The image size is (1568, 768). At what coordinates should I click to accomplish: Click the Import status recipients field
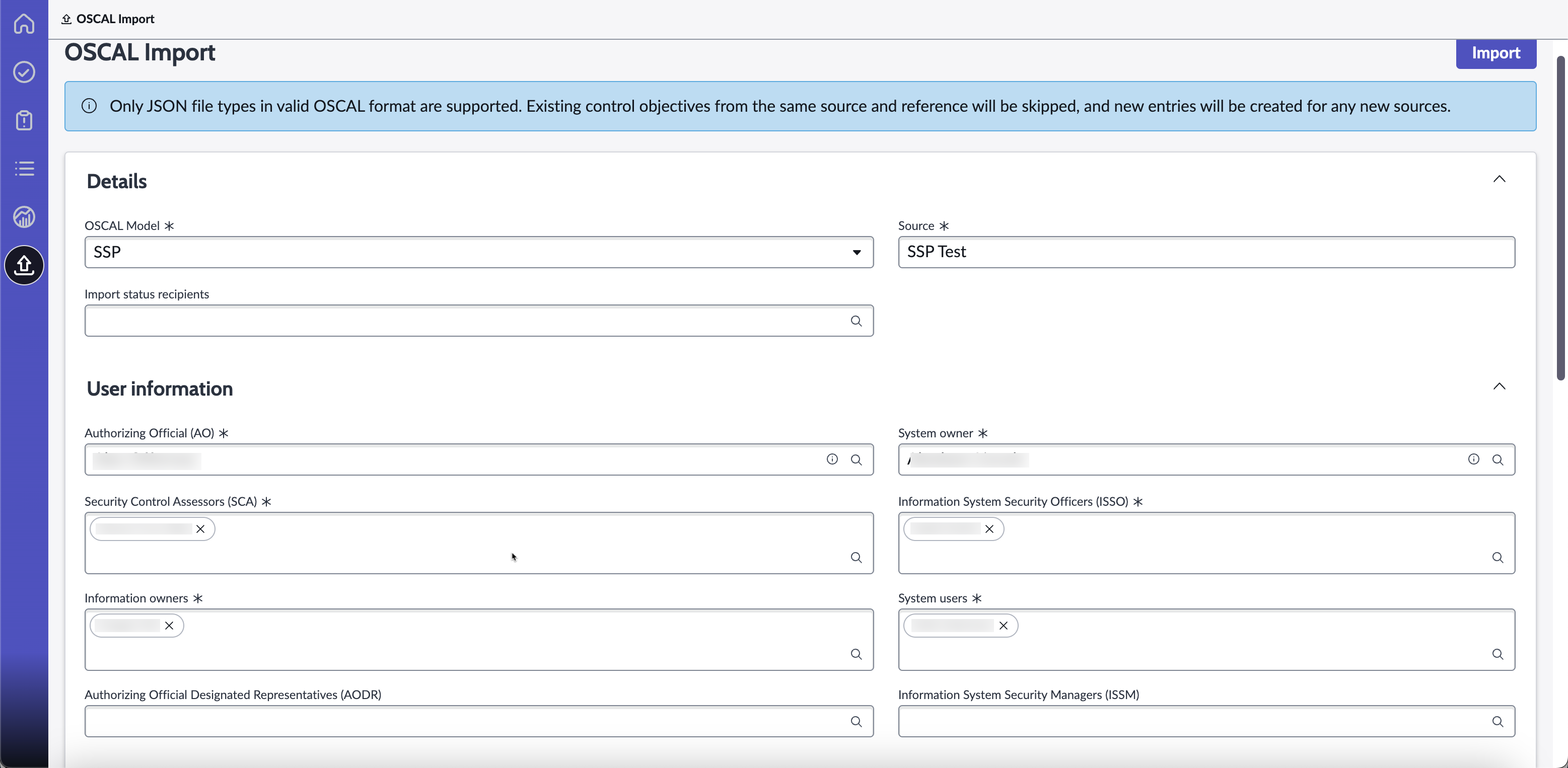tap(478, 321)
